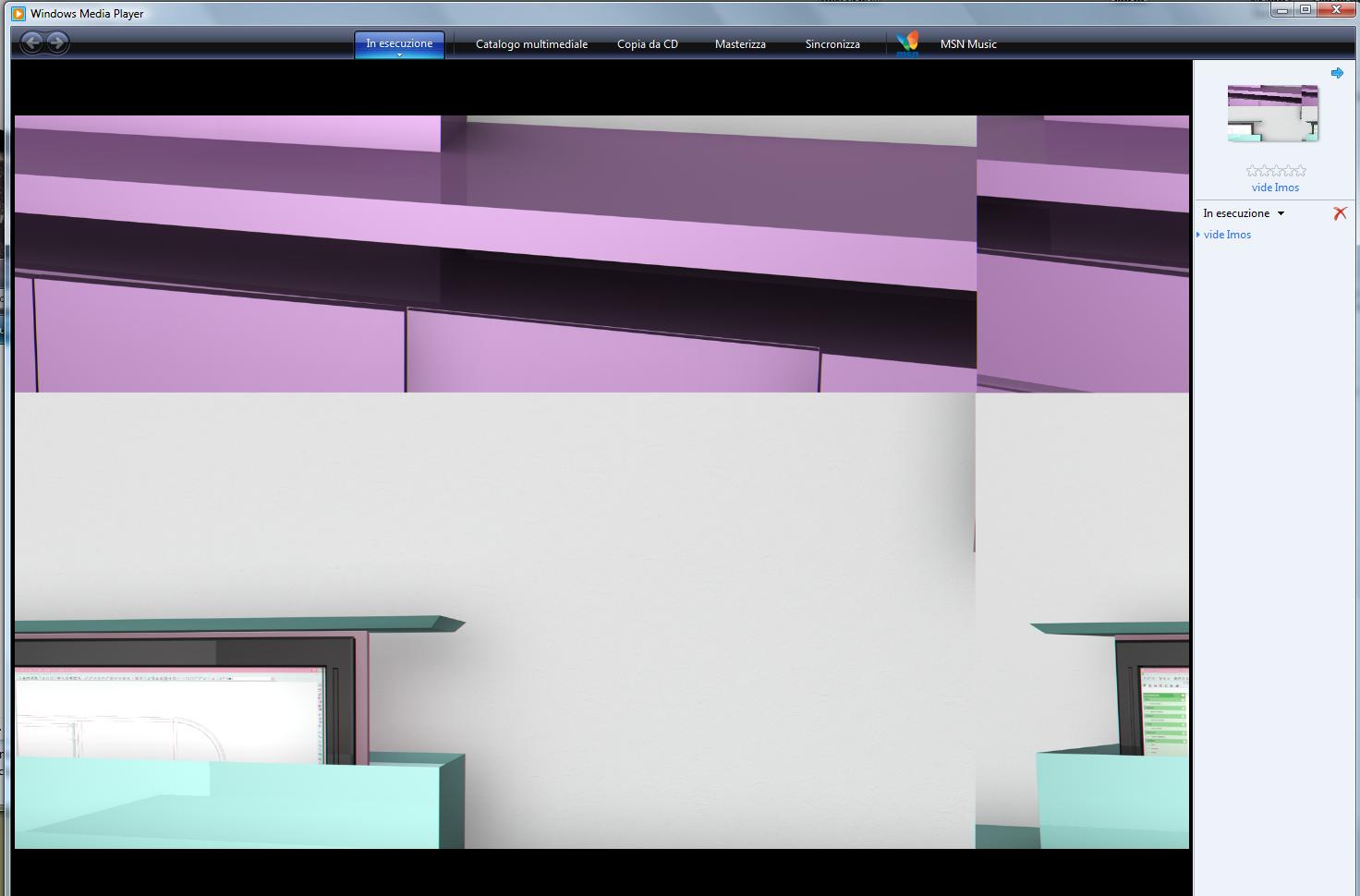This screenshot has width=1360, height=896.
Task: Rate vide Imos with the fifth star
Action: [1300, 171]
